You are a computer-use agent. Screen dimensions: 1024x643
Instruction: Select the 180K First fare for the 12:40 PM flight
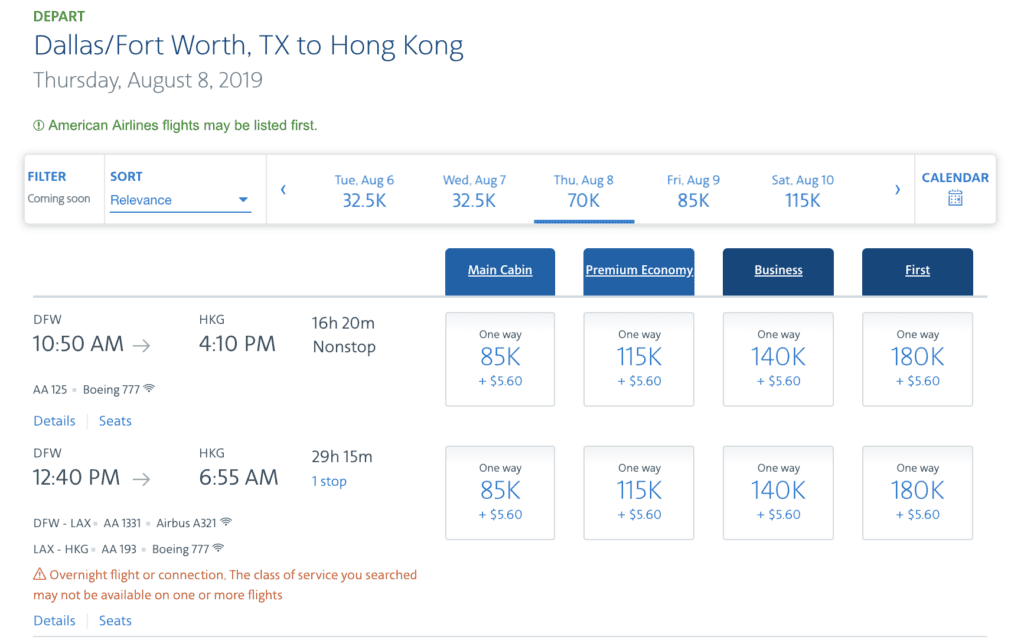pos(917,492)
